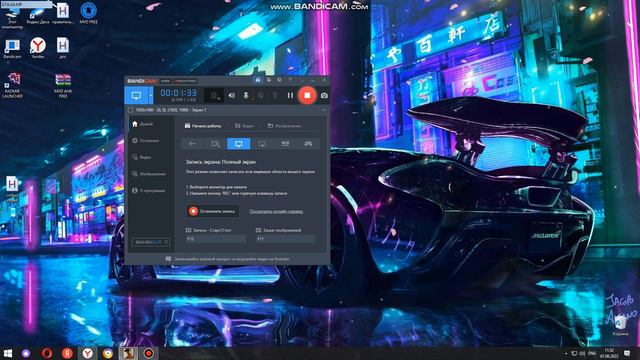Open the clock and date in the taskbar

pyautogui.click(x=609, y=353)
